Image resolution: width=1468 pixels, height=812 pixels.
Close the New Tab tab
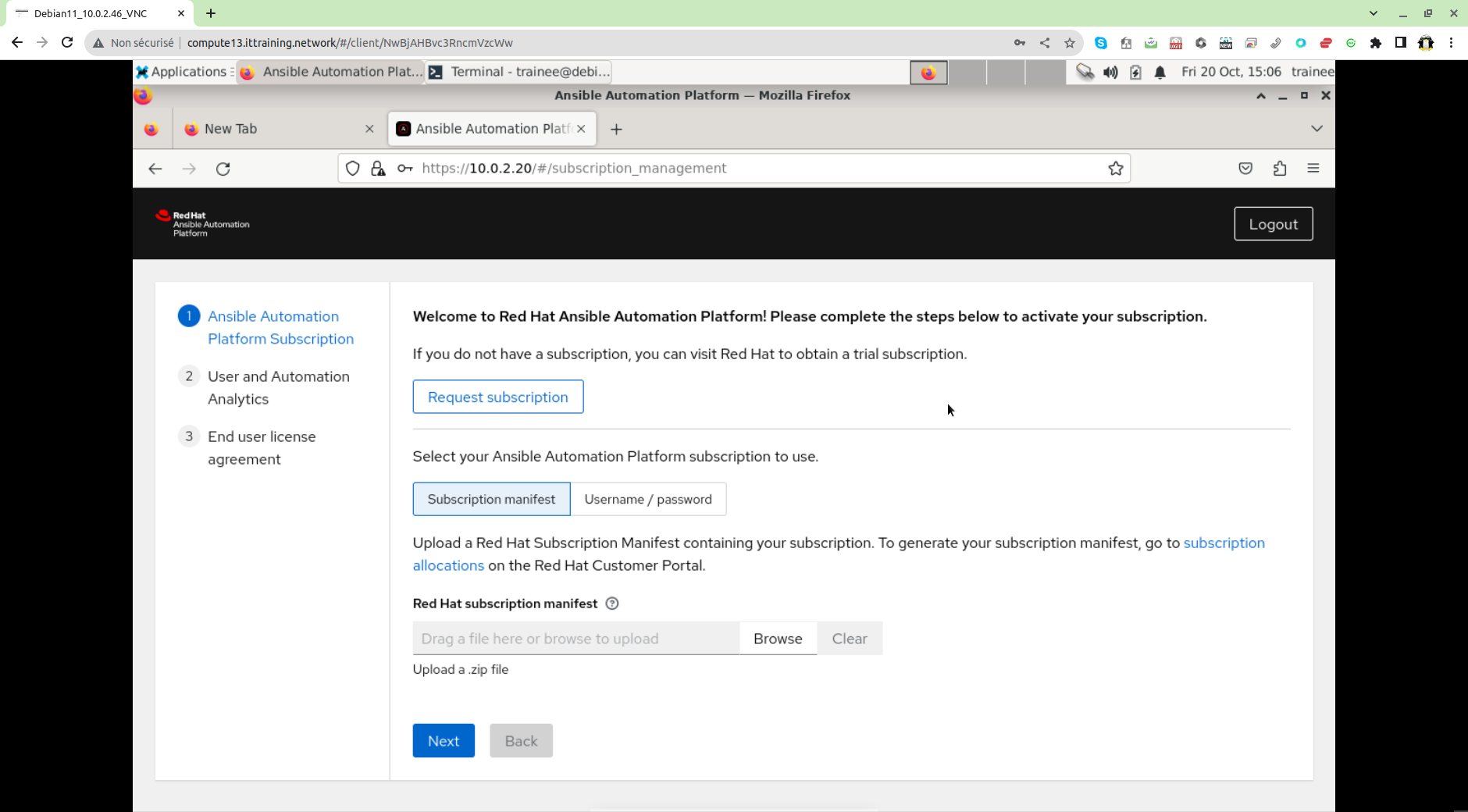point(369,129)
